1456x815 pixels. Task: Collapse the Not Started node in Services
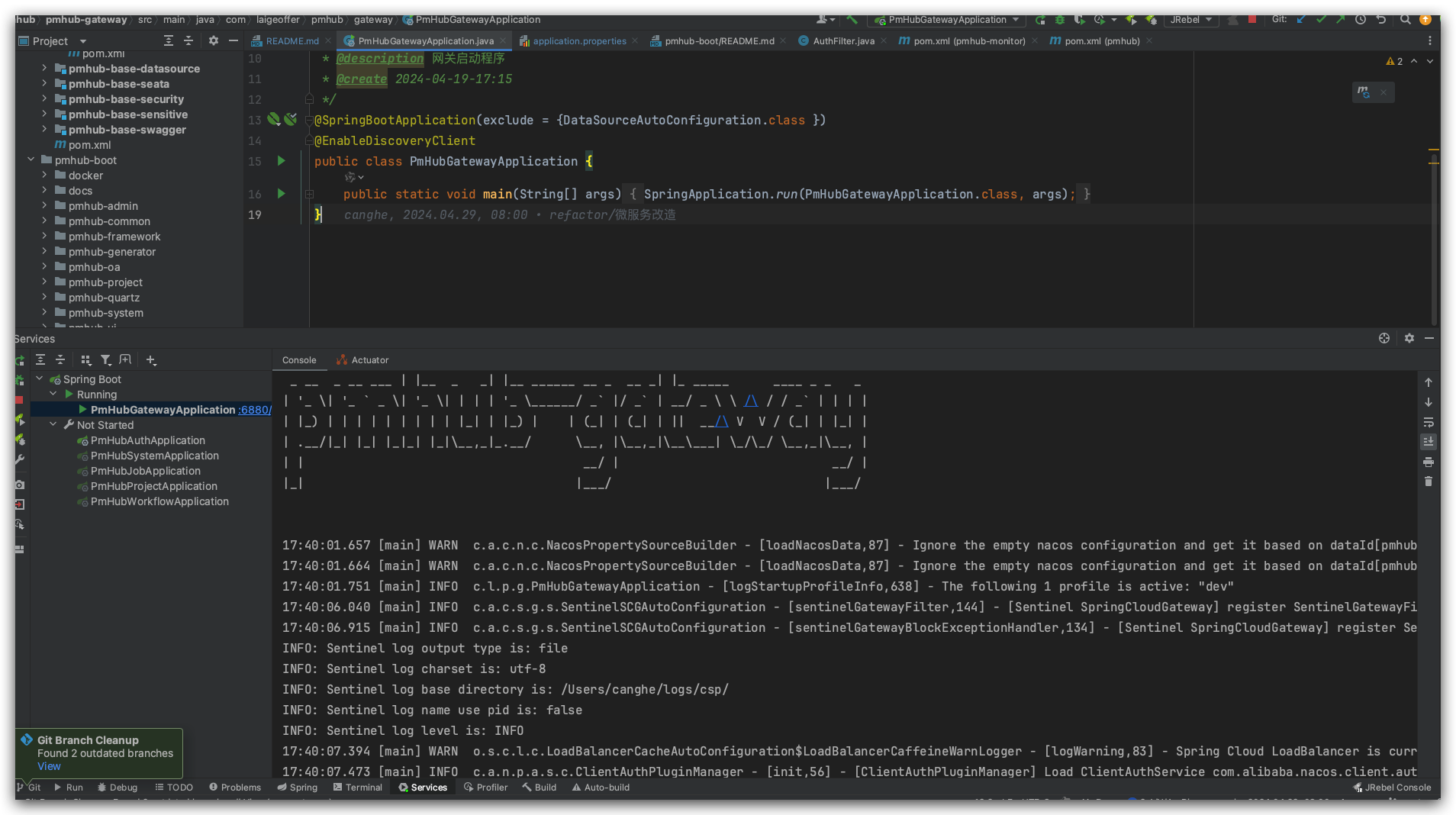53,425
